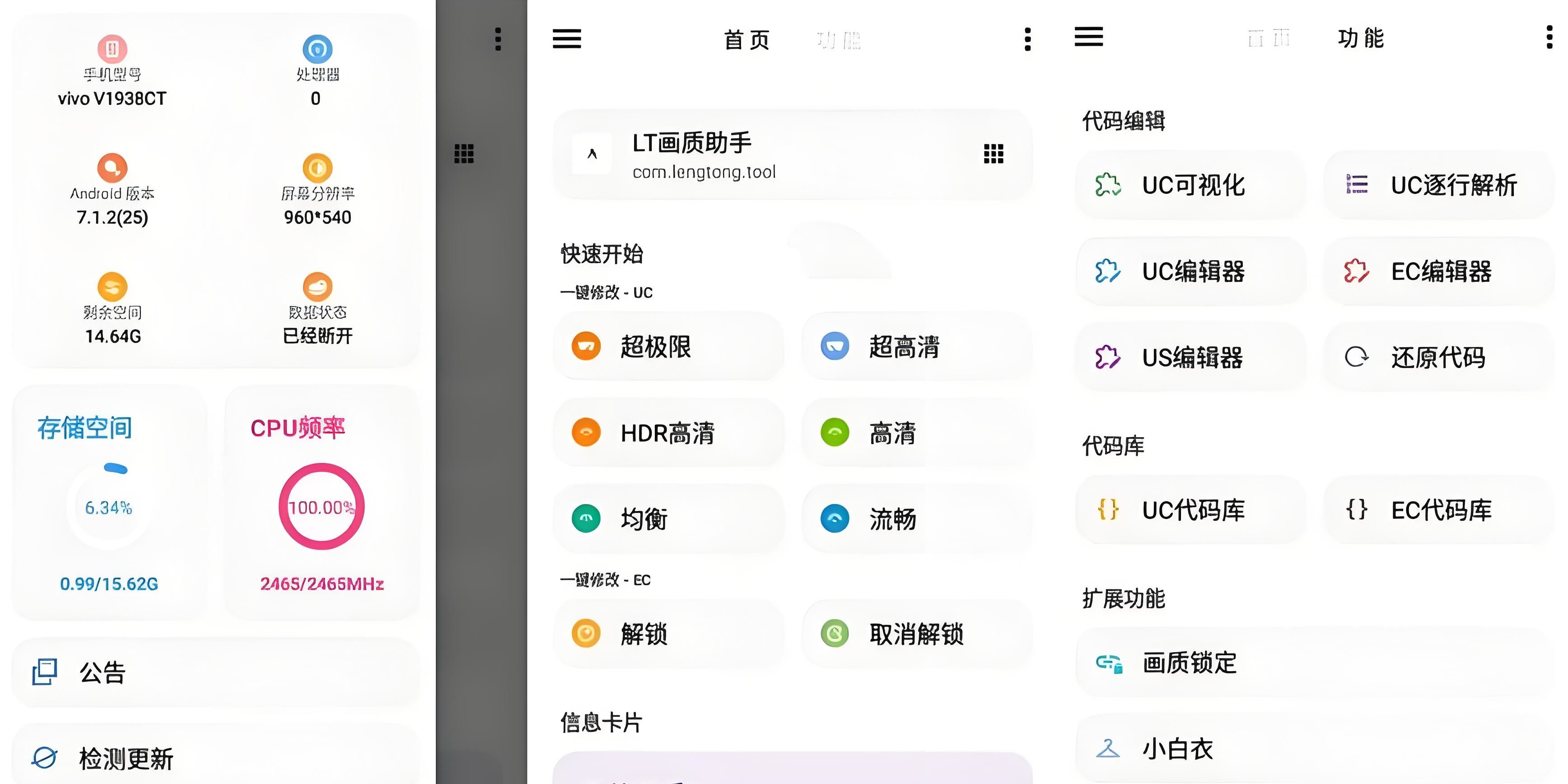Click the vivo V1938CT phone model text

pyautogui.click(x=112, y=98)
